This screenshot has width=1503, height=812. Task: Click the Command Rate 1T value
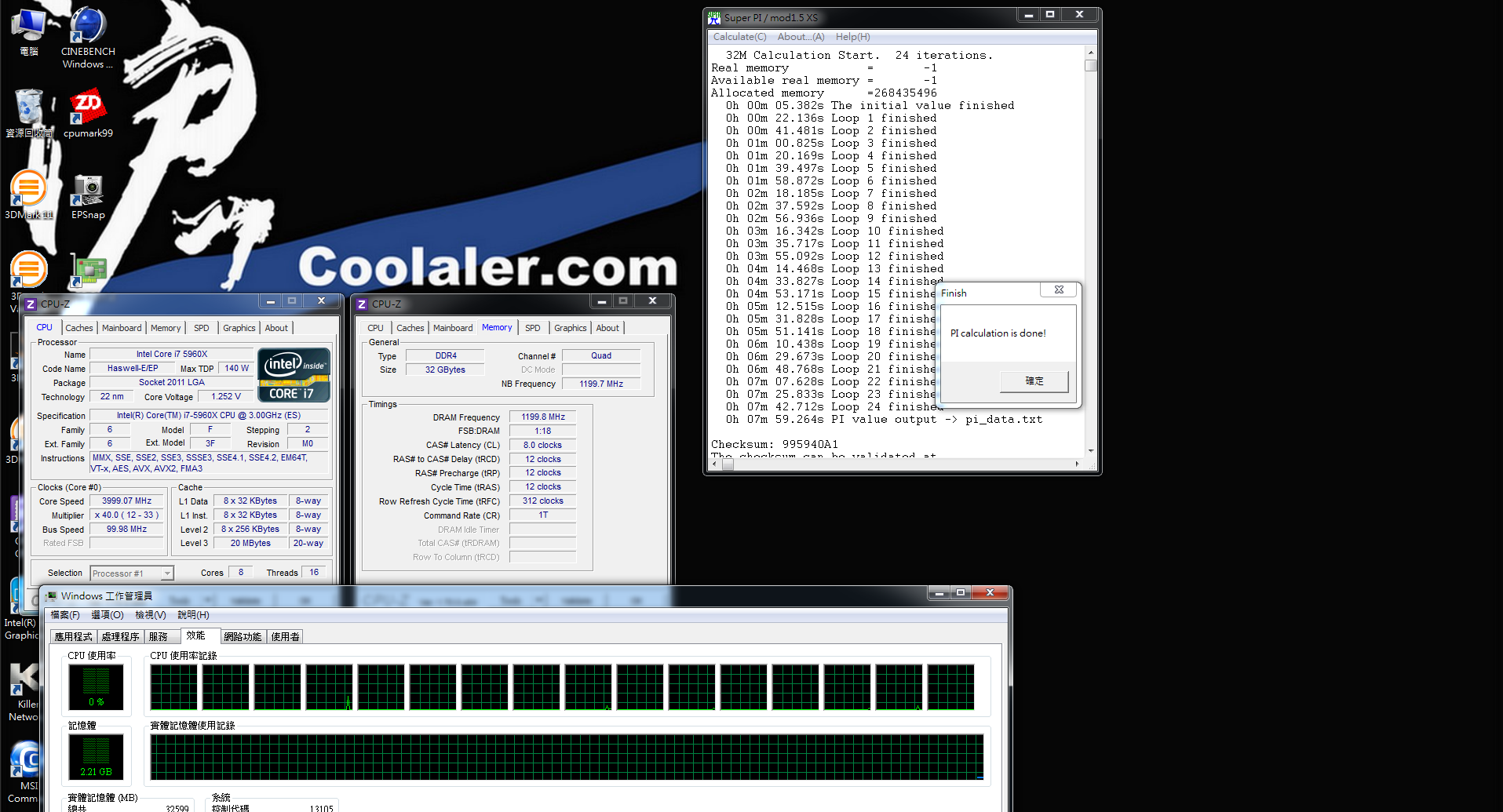point(543,515)
